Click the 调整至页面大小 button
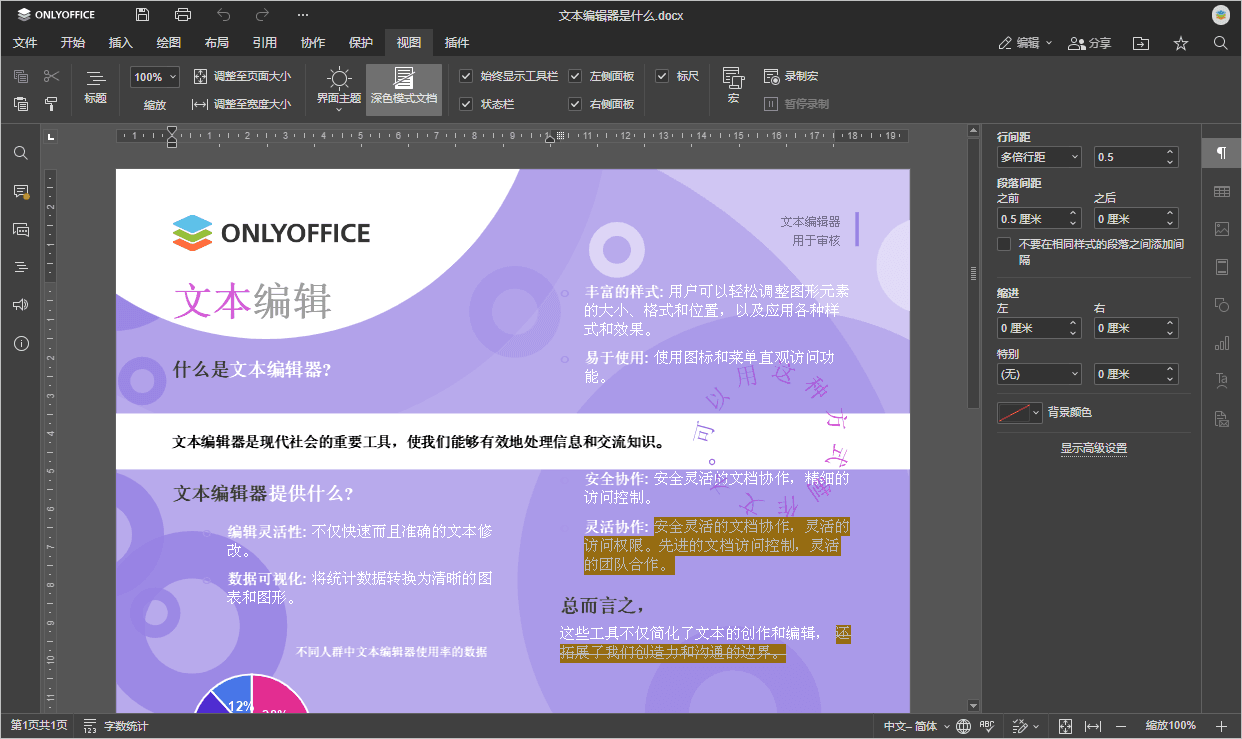 [240, 75]
